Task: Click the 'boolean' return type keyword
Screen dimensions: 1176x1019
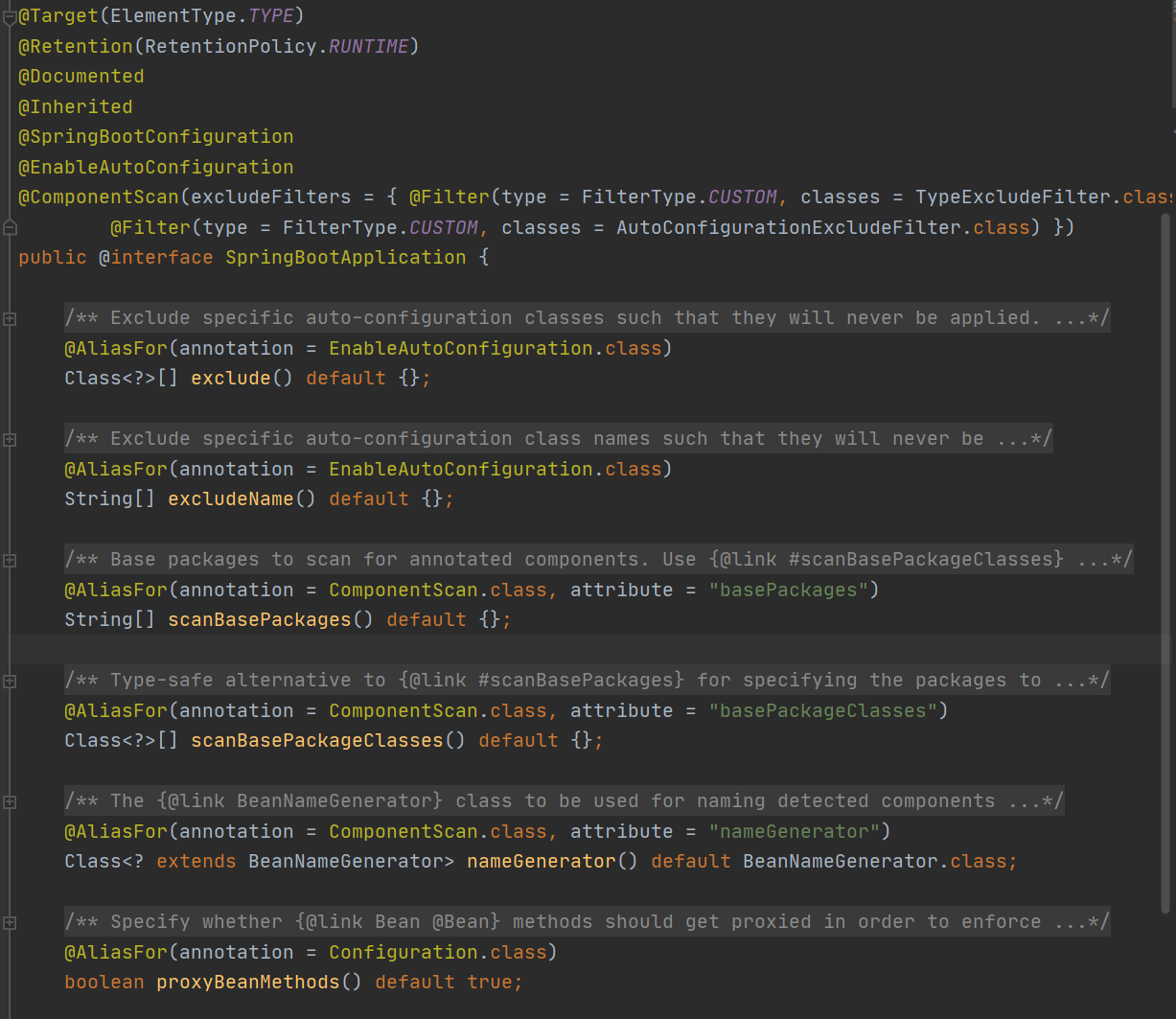Action: point(104,982)
